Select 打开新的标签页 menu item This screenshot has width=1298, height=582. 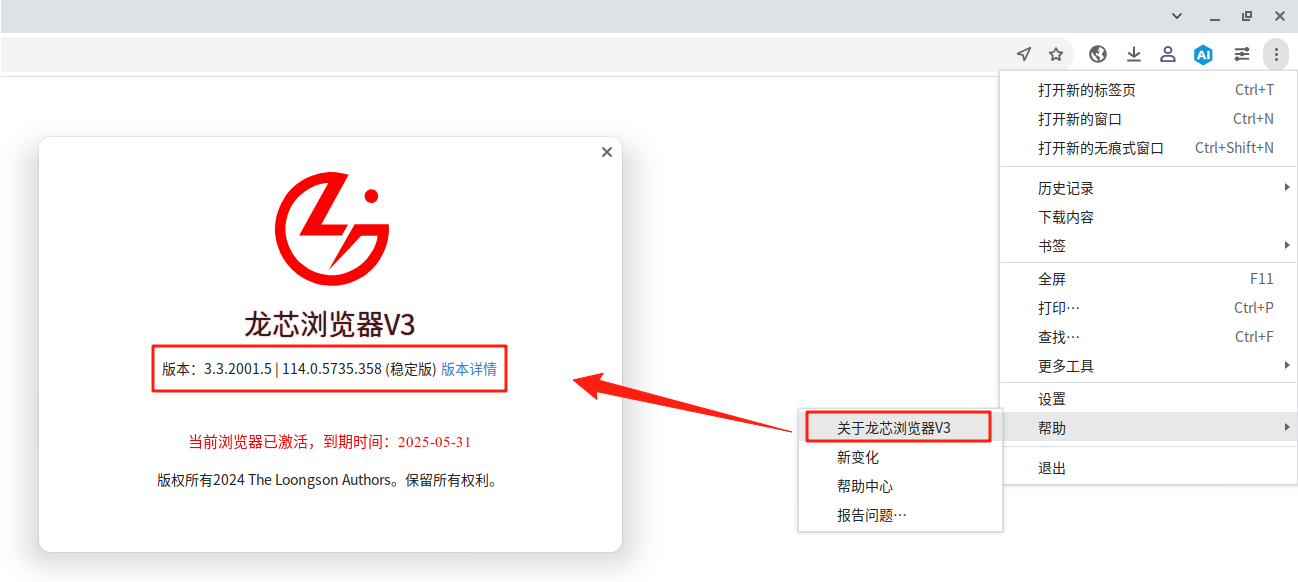click(1149, 90)
